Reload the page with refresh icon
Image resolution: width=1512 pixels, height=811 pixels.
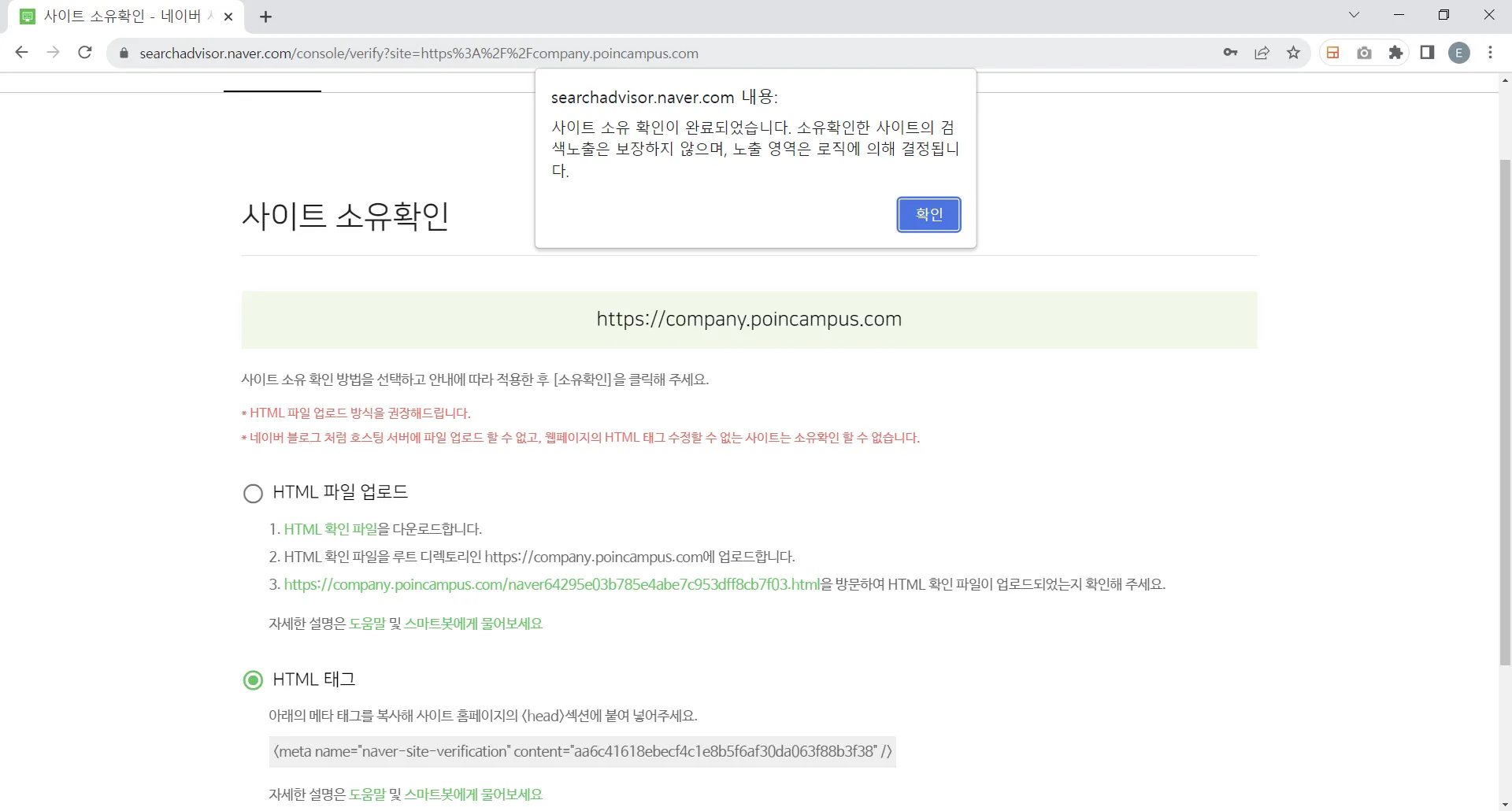pos(85,53)
